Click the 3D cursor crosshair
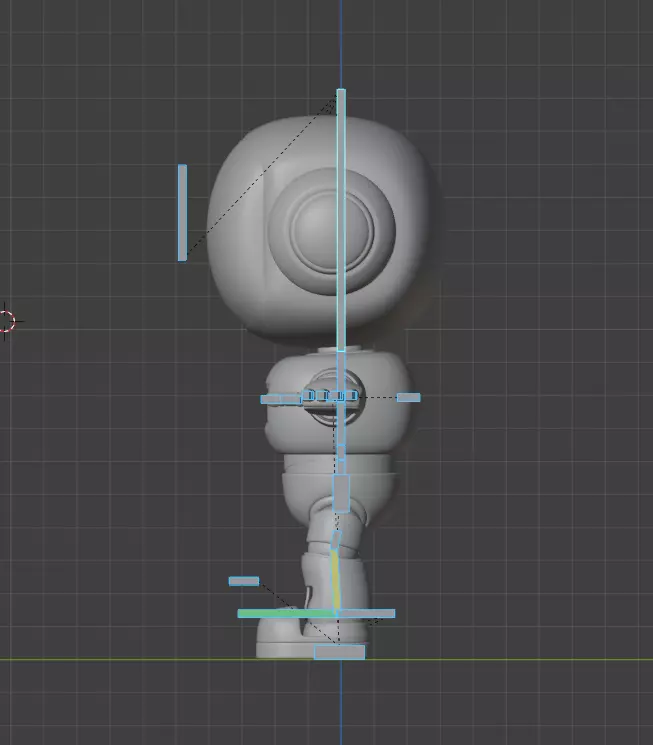Viewport: 653px width, 745px height. (x=6, y=321)
